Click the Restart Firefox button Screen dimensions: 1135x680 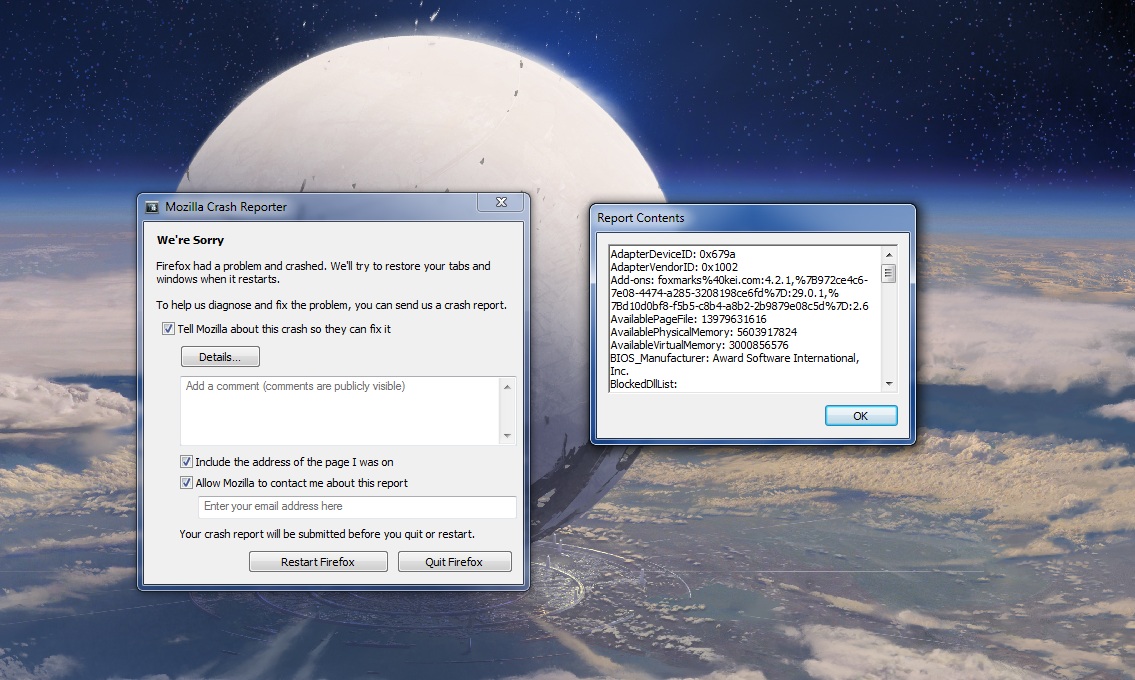point(318,562)
